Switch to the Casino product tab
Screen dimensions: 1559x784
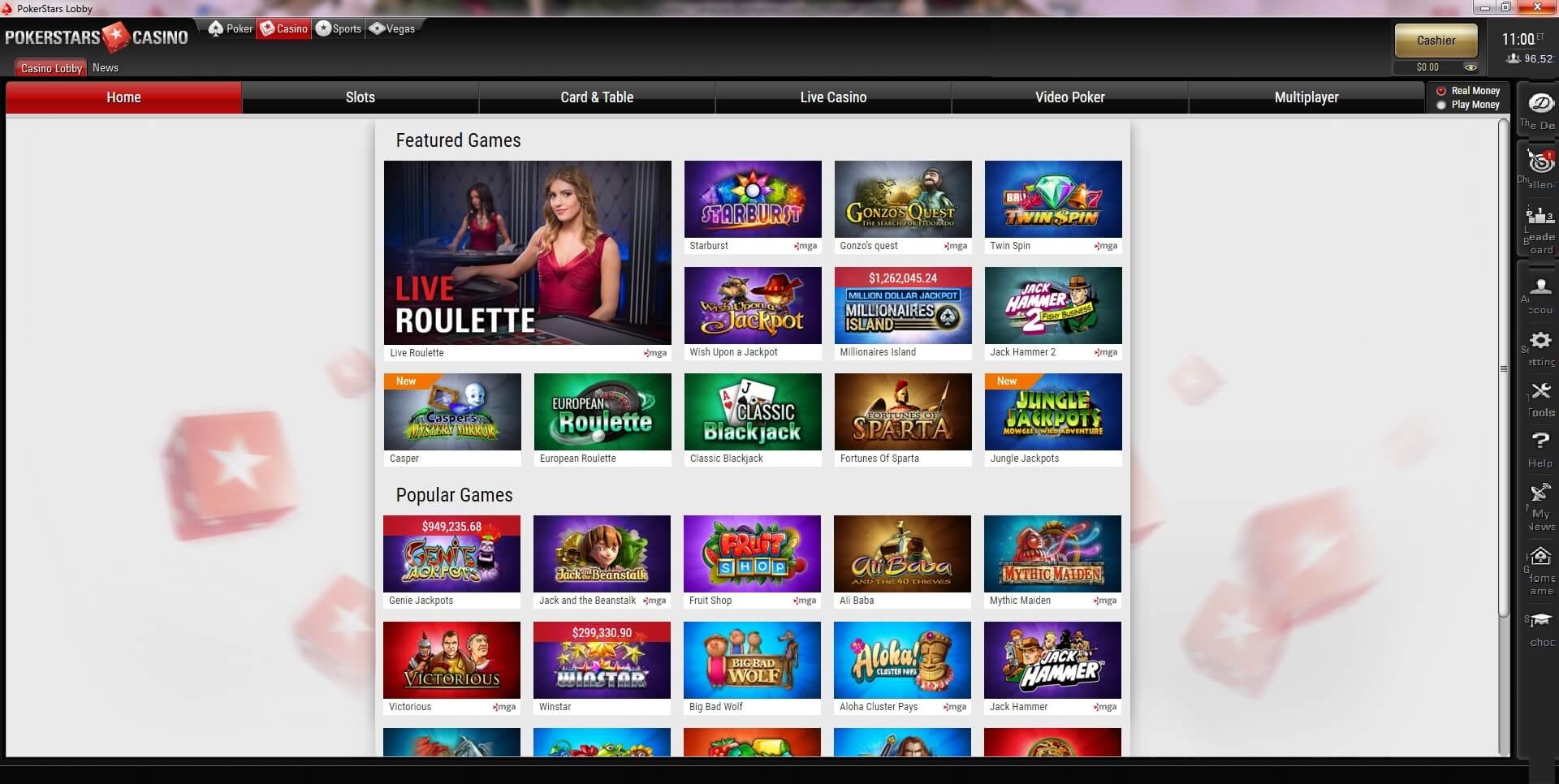coord(284,28)
